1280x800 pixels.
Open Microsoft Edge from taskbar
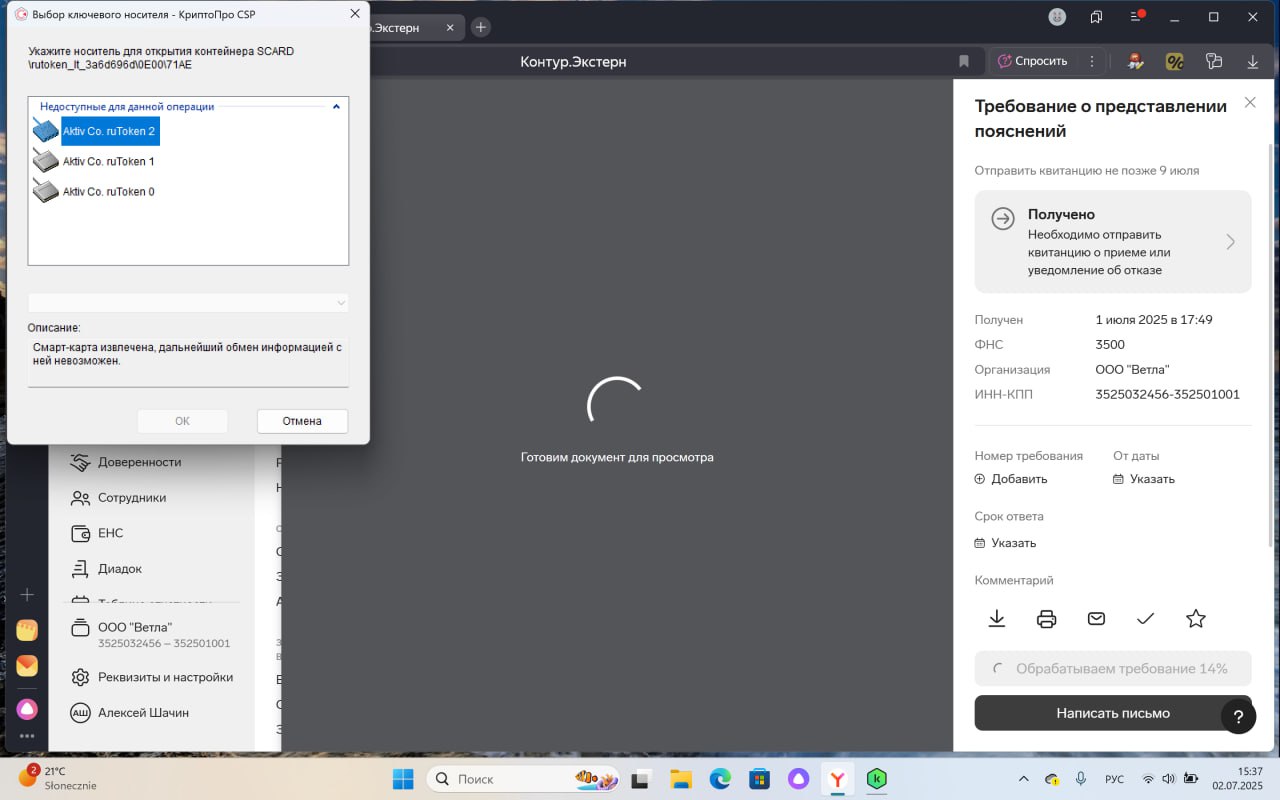[x=720, y=778]
